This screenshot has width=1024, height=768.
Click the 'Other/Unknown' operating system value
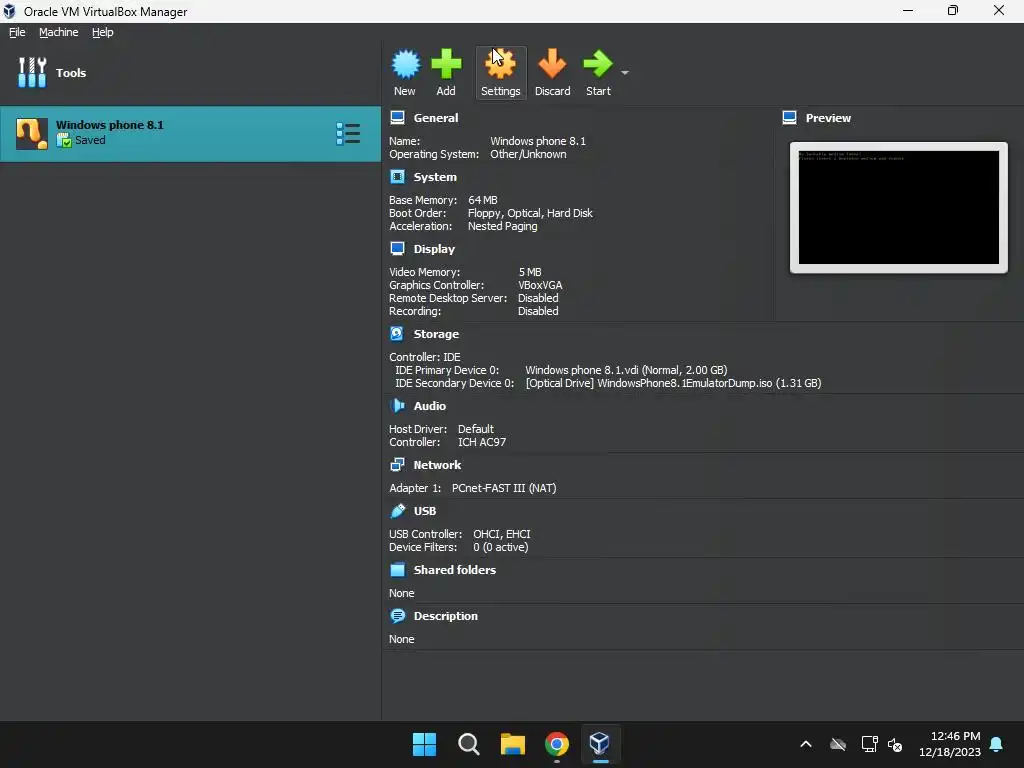tap(528, 154)
